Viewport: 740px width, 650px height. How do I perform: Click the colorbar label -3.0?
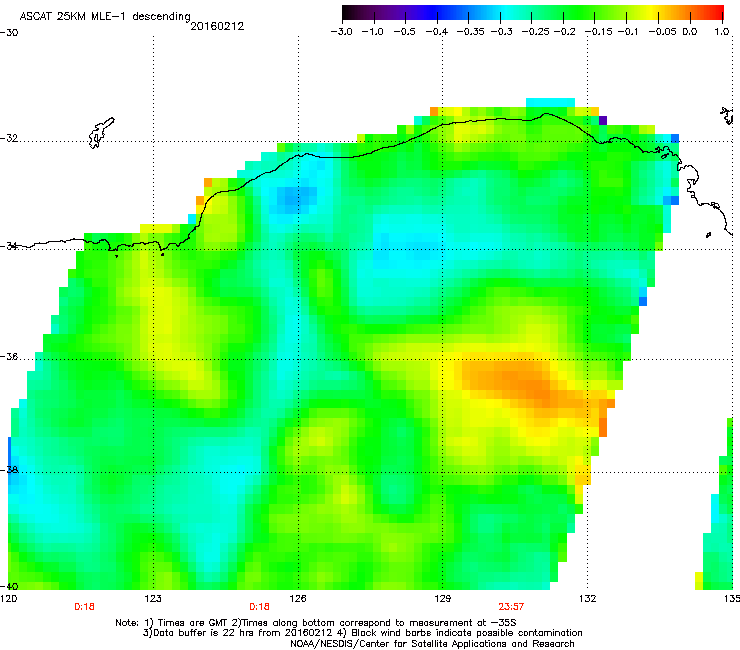pyautogui.click(x=341, y=32)
